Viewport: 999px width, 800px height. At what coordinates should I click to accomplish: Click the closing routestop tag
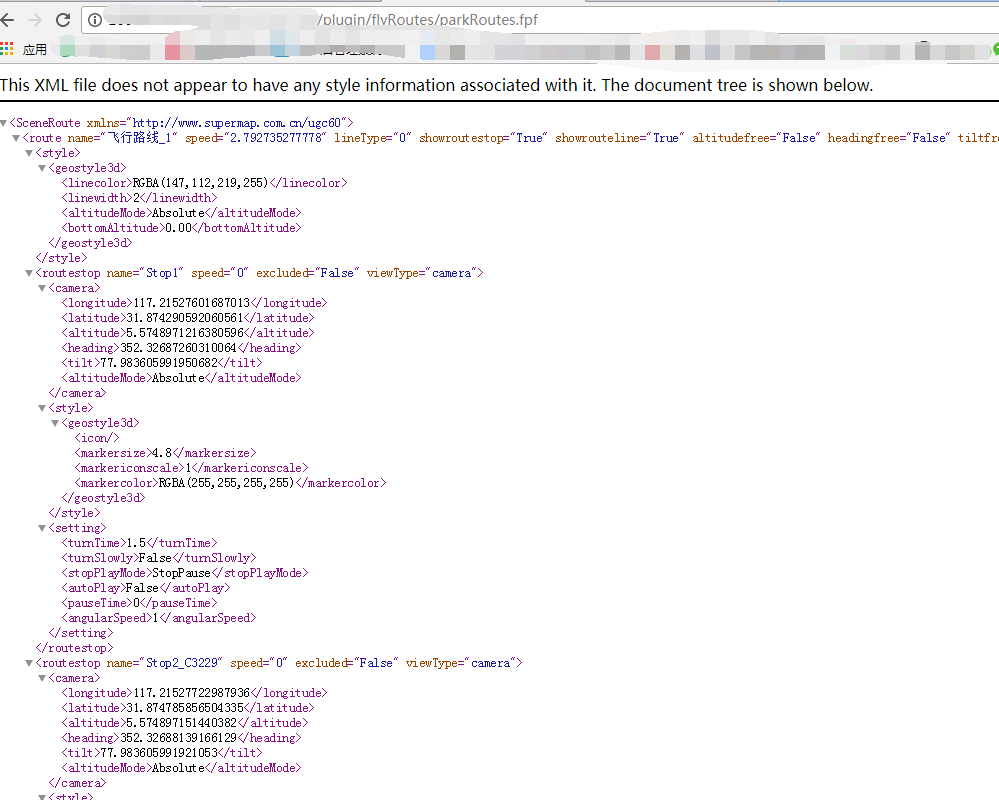click(75, 648)
